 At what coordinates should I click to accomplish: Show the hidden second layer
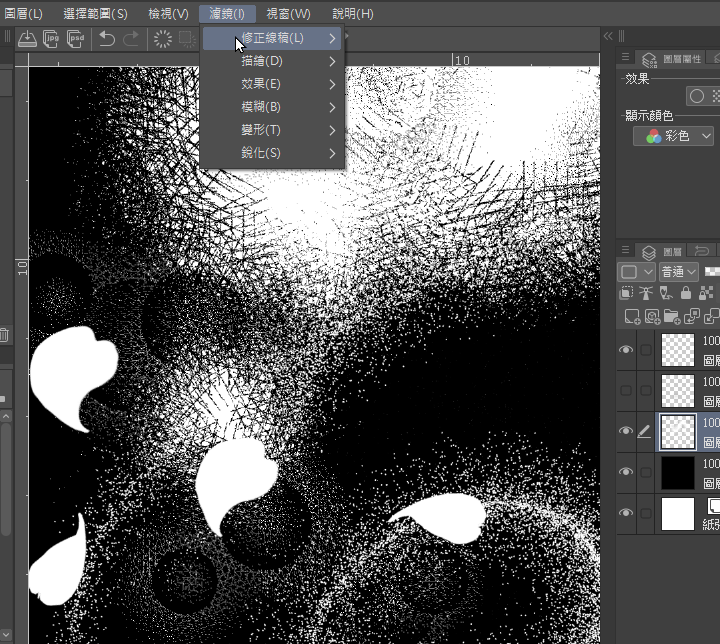tap(626, 390)
